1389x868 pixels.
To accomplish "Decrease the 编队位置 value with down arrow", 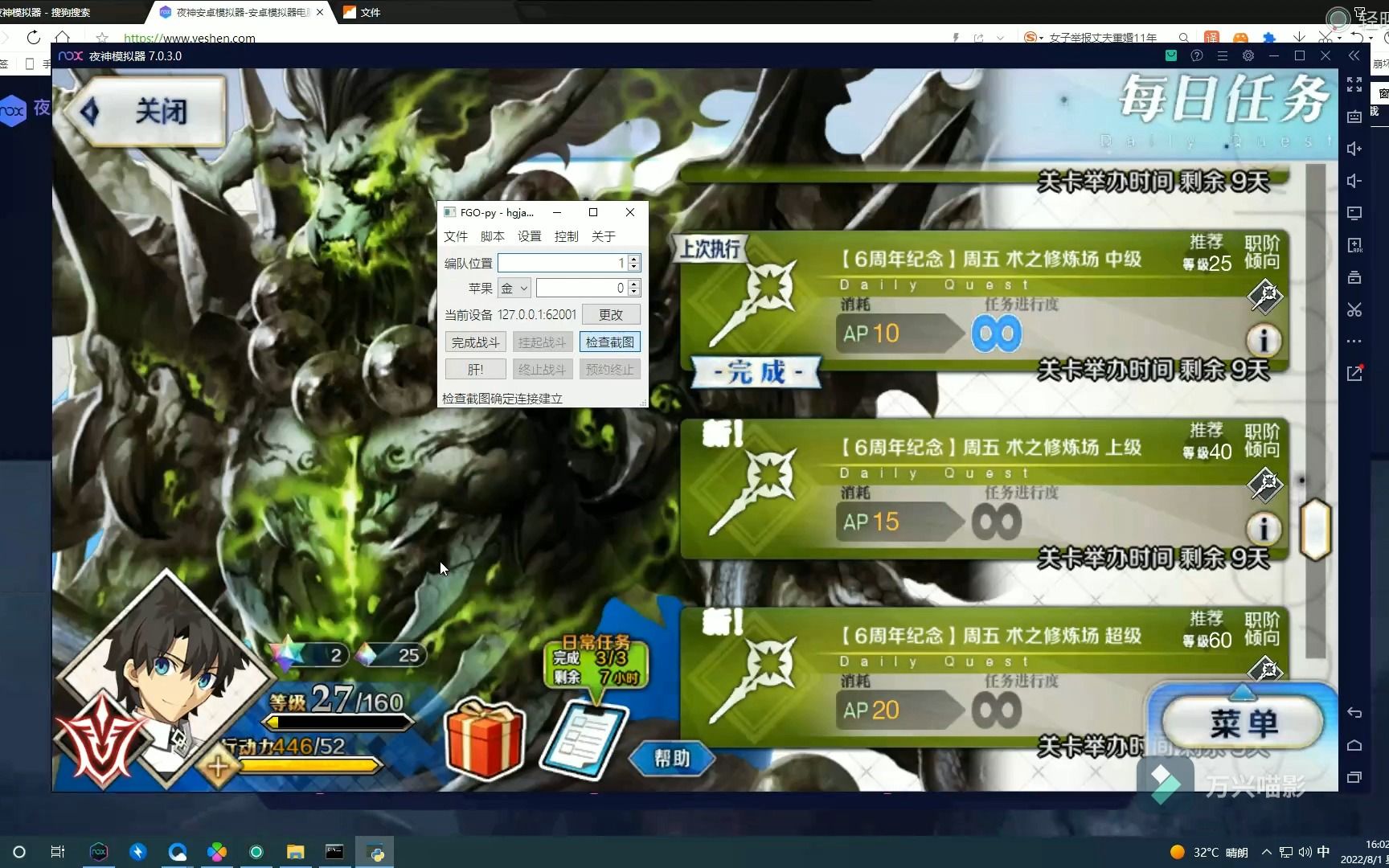I will tap(634, 268).
